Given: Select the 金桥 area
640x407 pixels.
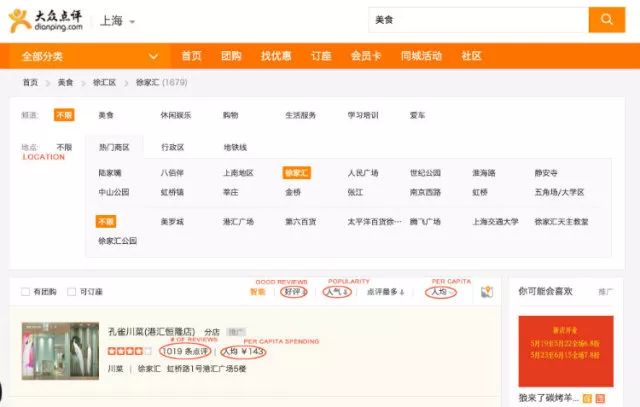Looking at the screenshot, I should click(x=293, y=192).
